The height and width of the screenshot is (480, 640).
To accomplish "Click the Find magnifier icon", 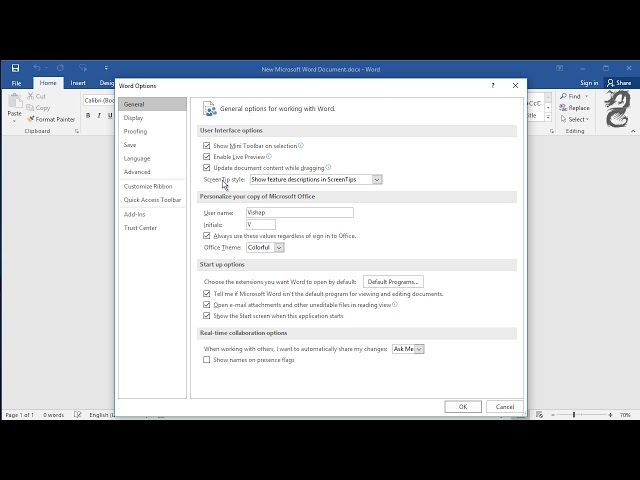I will (564, 96).
